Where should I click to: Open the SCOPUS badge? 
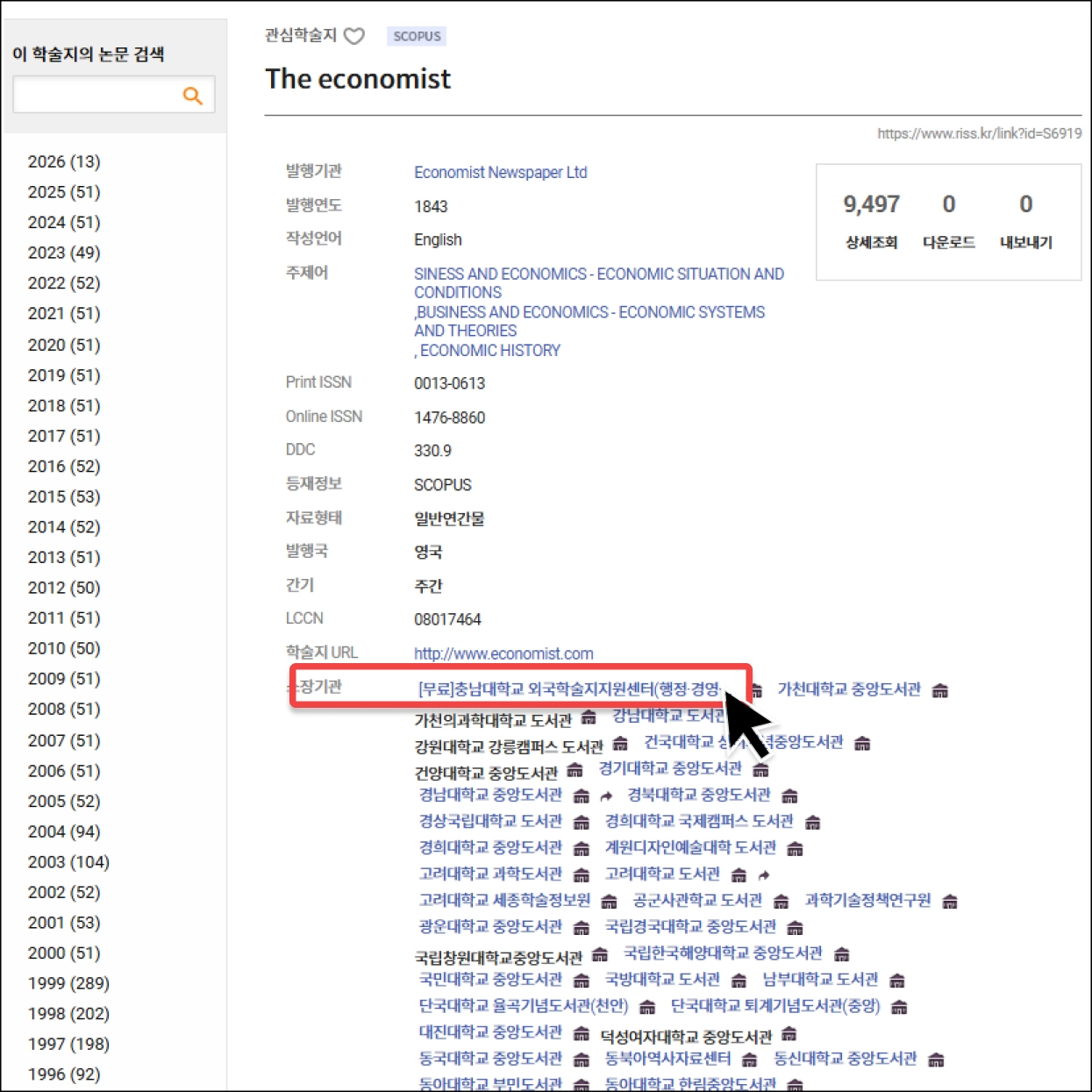(x=417, y=36)
